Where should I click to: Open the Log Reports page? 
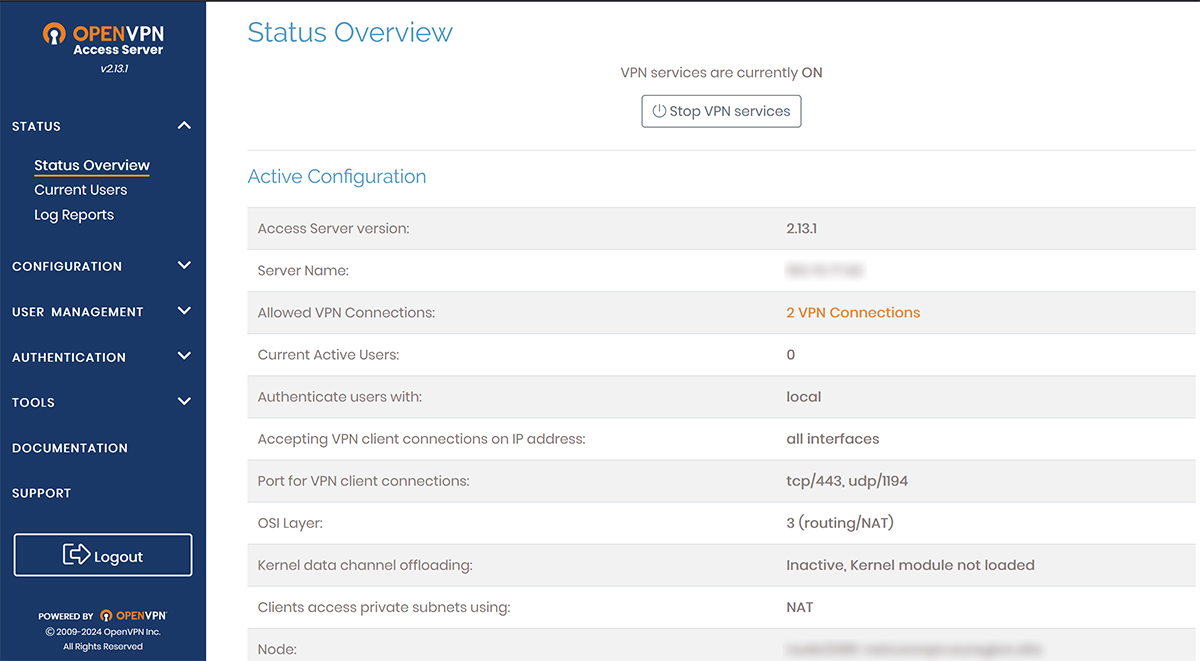[x=74, y=215]
